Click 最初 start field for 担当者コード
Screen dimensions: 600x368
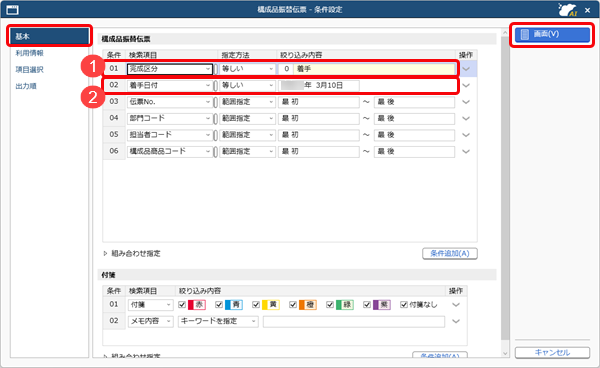click(x=319, y=135)
